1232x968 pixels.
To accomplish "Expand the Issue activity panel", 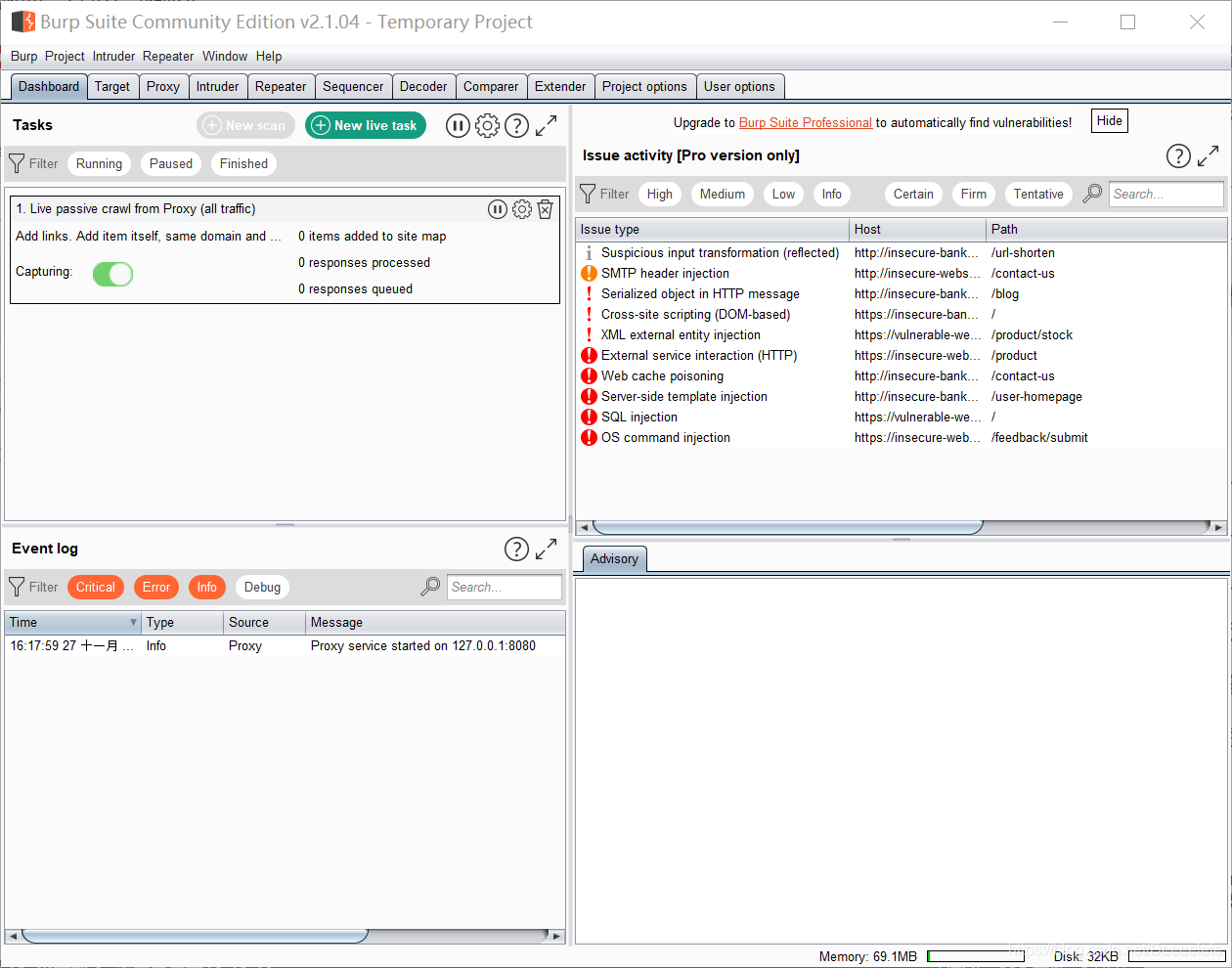I will point(1209,155).
